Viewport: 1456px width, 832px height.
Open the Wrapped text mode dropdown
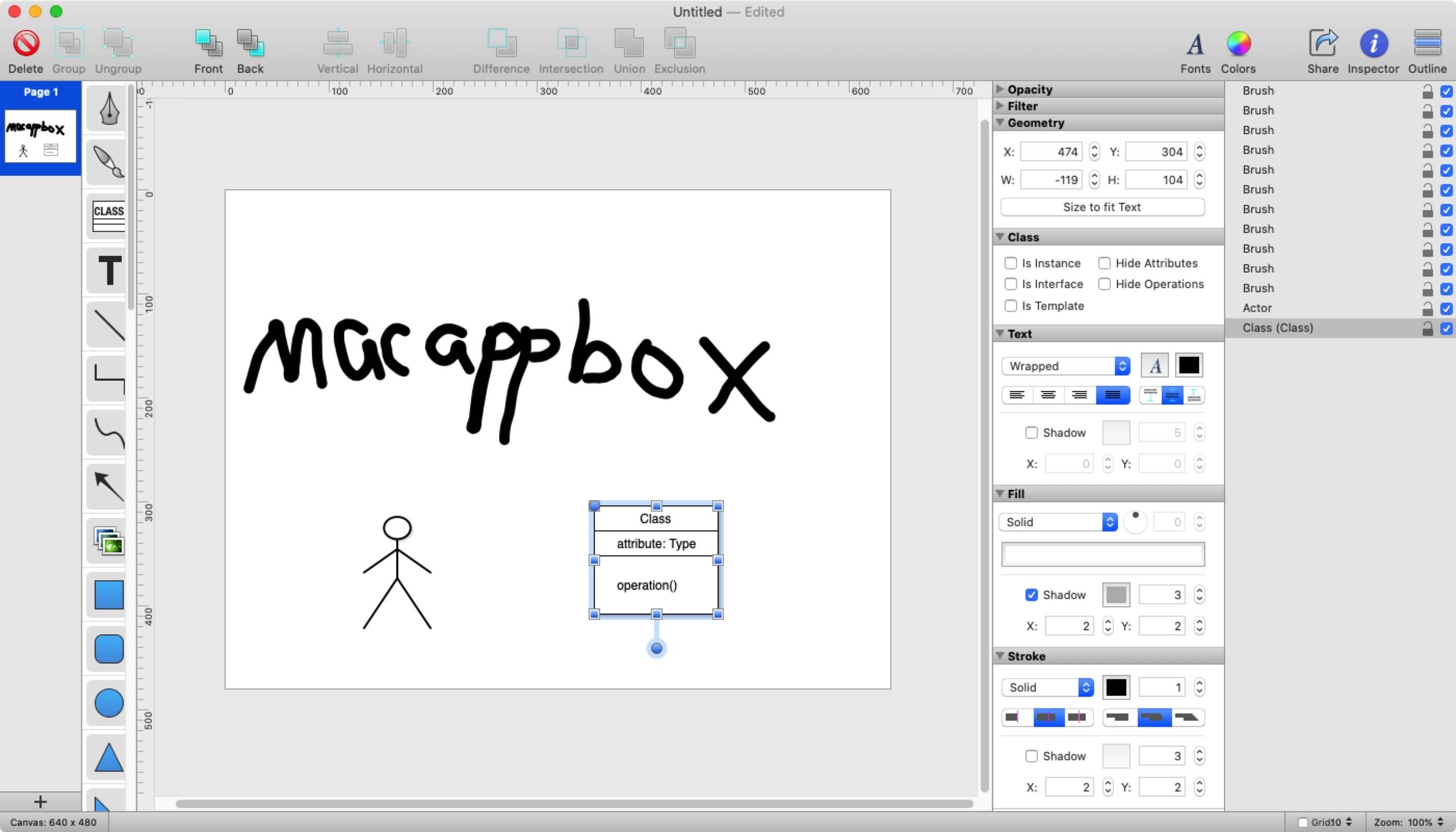tap(1065, 366)
